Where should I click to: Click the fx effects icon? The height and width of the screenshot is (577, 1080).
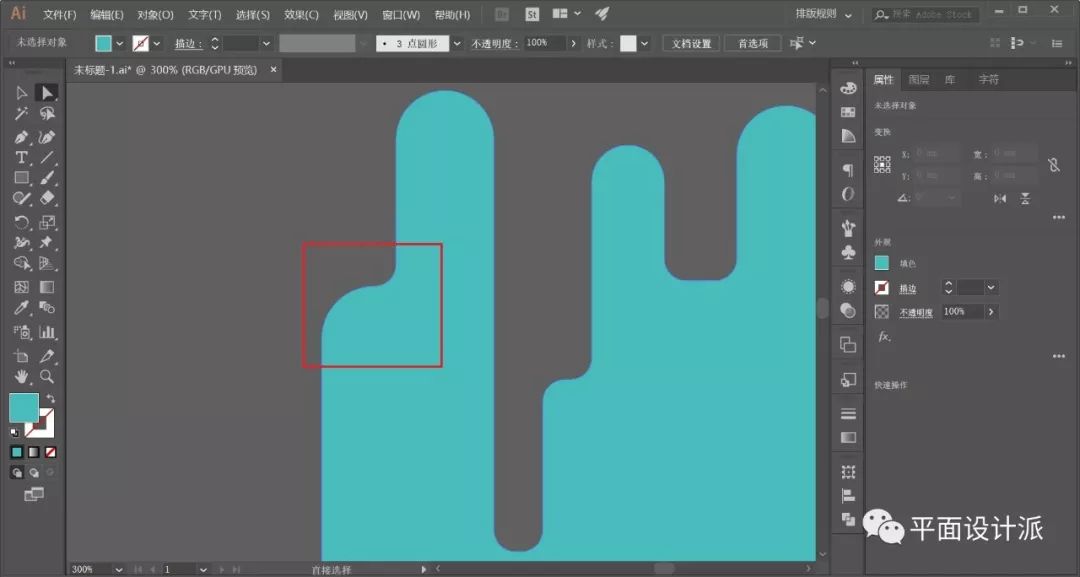pos(883,337)
